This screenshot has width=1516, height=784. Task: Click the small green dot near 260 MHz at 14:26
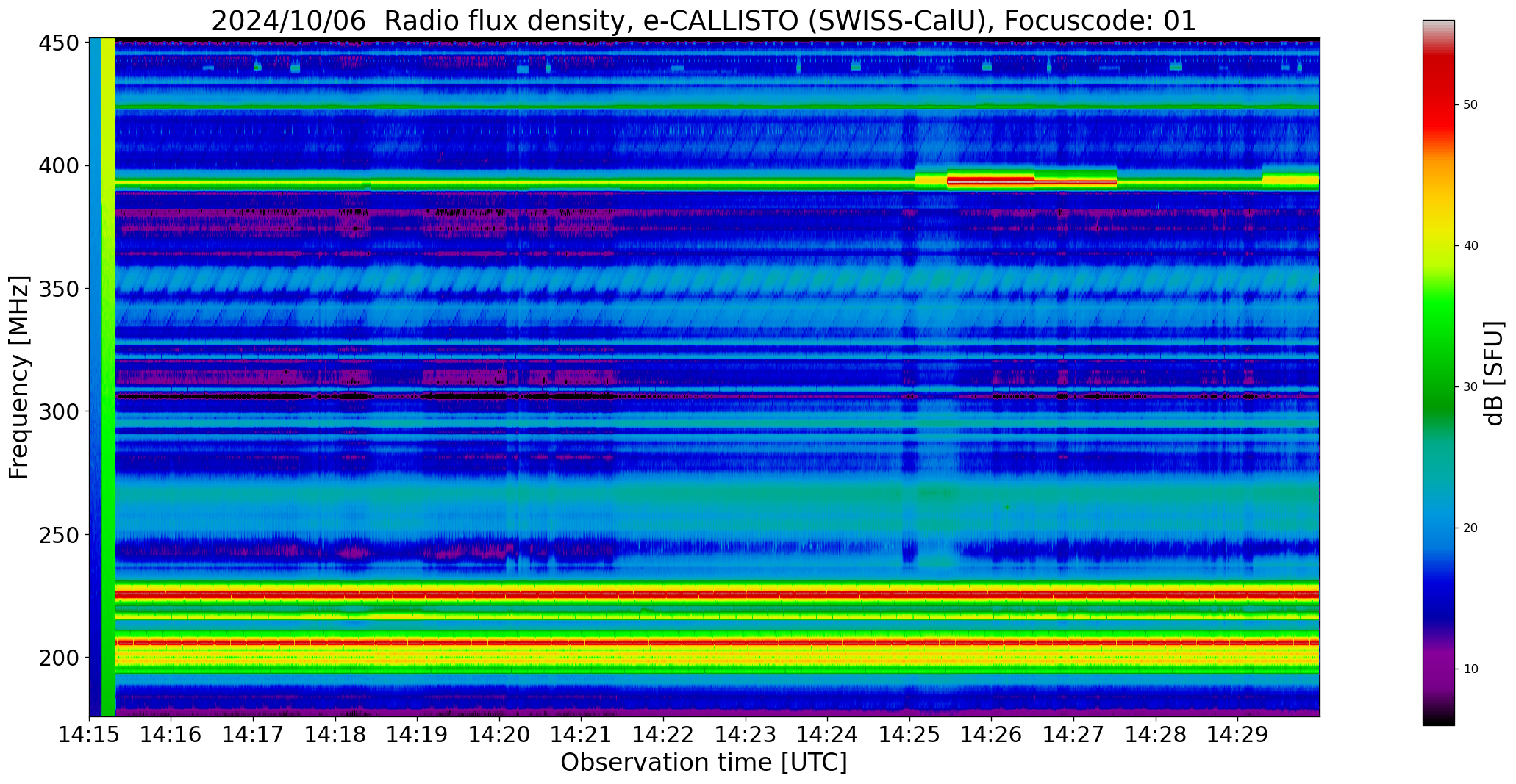1007,507
